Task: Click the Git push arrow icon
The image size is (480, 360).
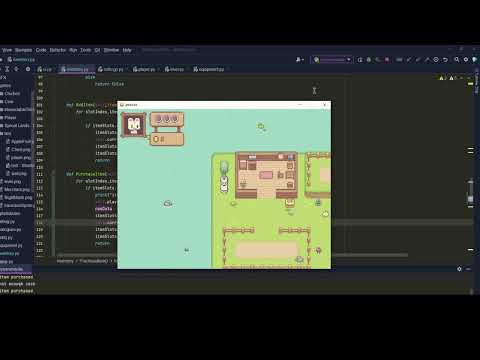Action: click(427, 60)
